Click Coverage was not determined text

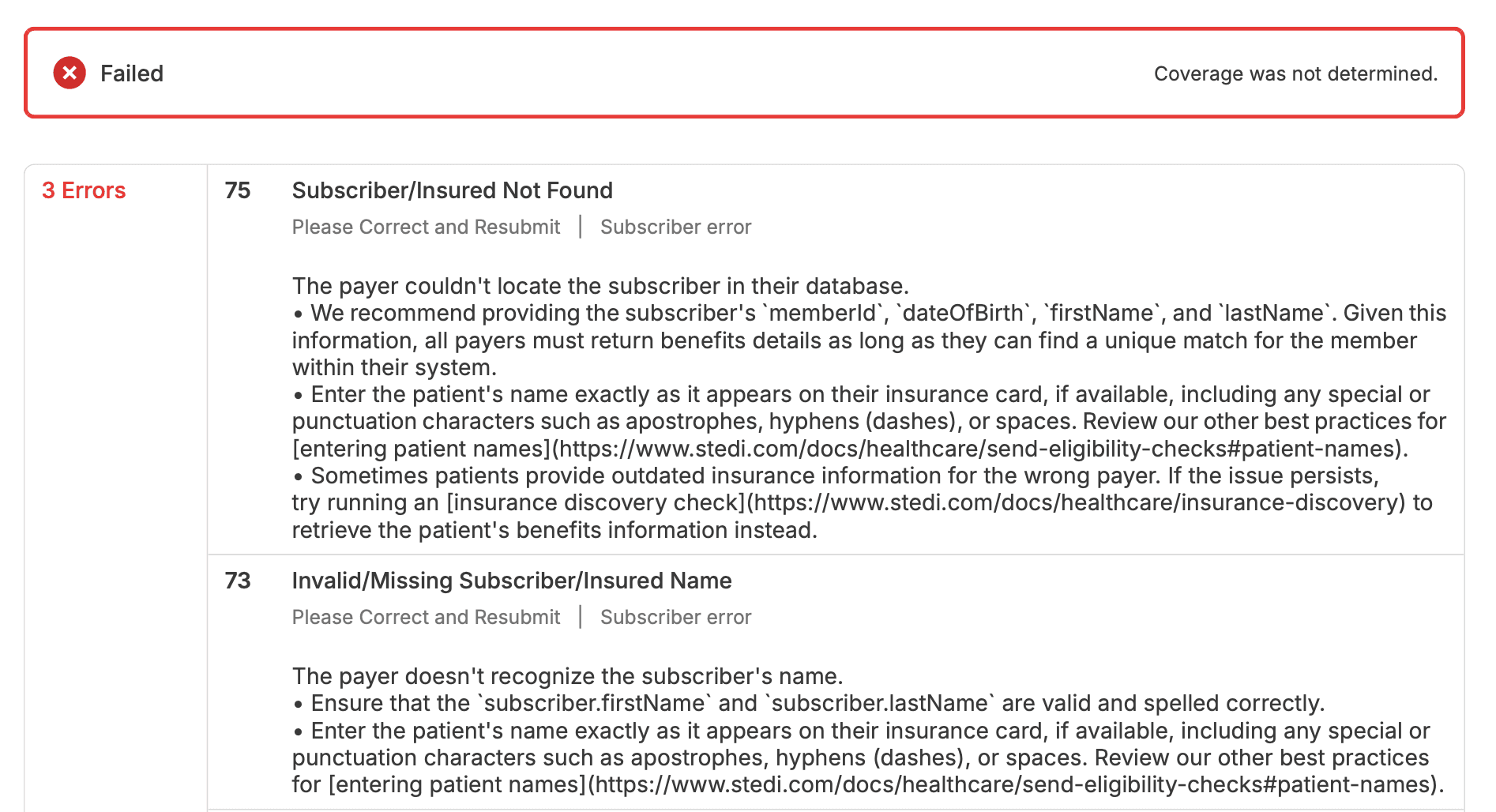point(1296,73)
